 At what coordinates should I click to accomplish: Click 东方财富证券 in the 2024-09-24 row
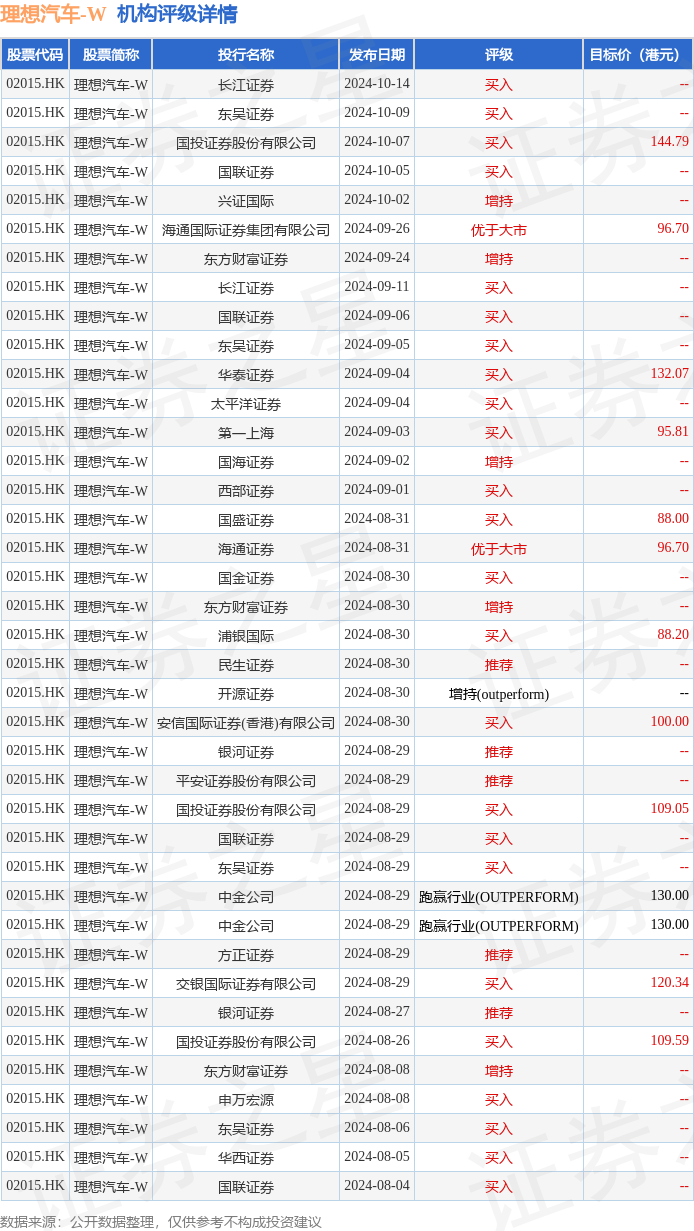tap(246, 258)
